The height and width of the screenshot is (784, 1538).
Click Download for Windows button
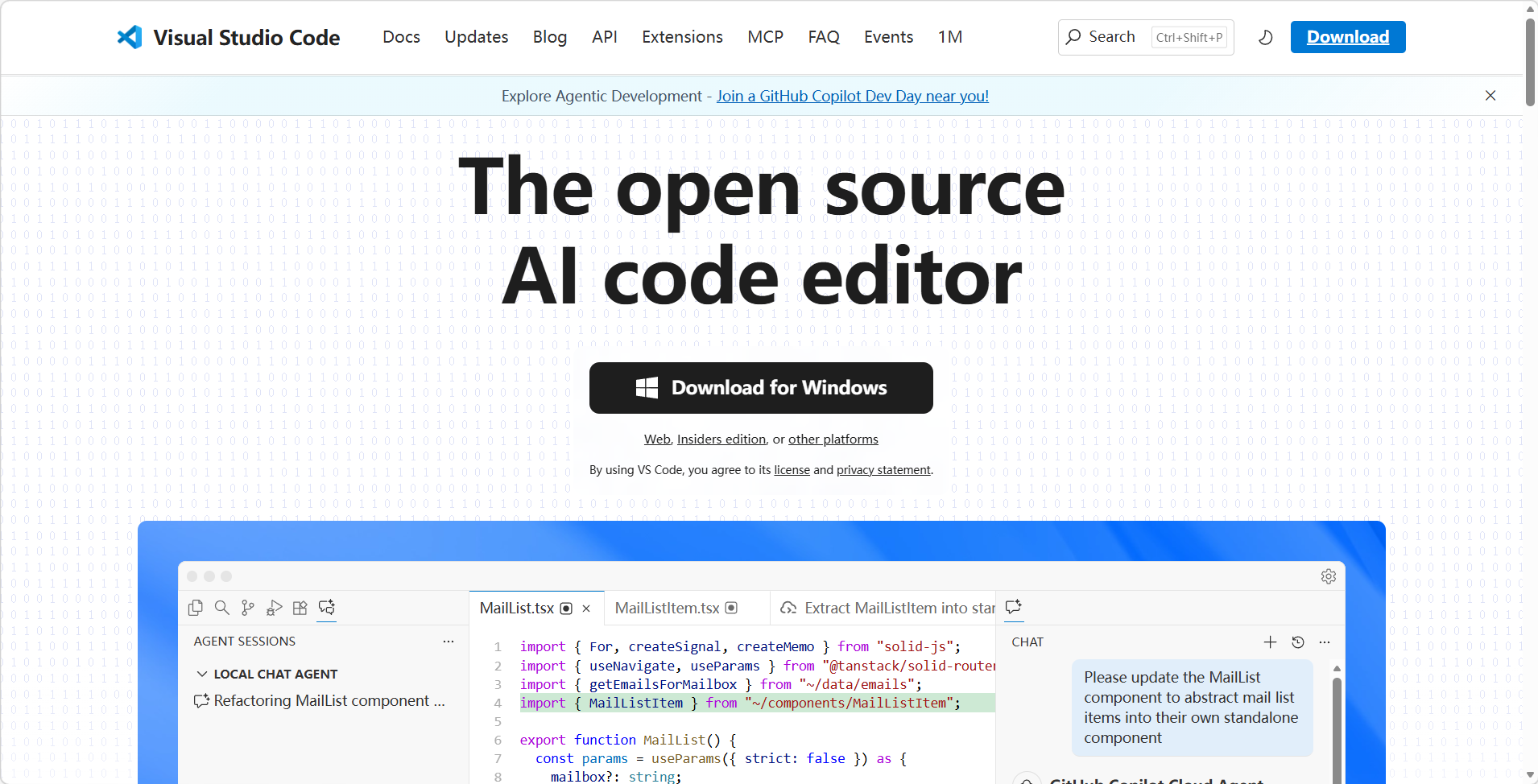click(x=761, y=388)
